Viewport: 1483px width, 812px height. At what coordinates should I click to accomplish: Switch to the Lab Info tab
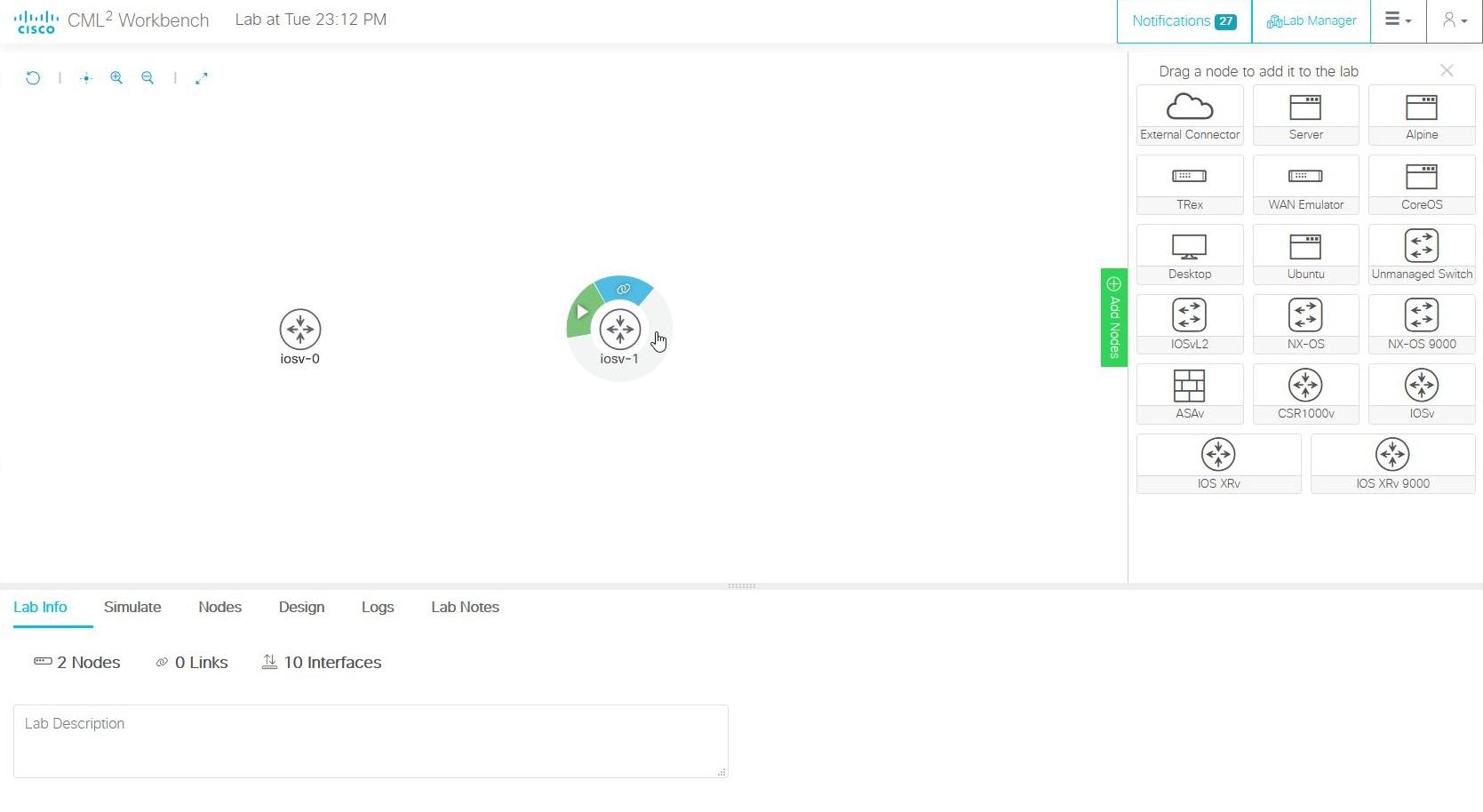[x=40, y=608]
